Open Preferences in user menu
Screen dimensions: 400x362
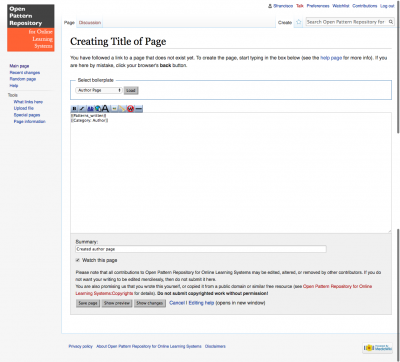click(x=318, y=6)
